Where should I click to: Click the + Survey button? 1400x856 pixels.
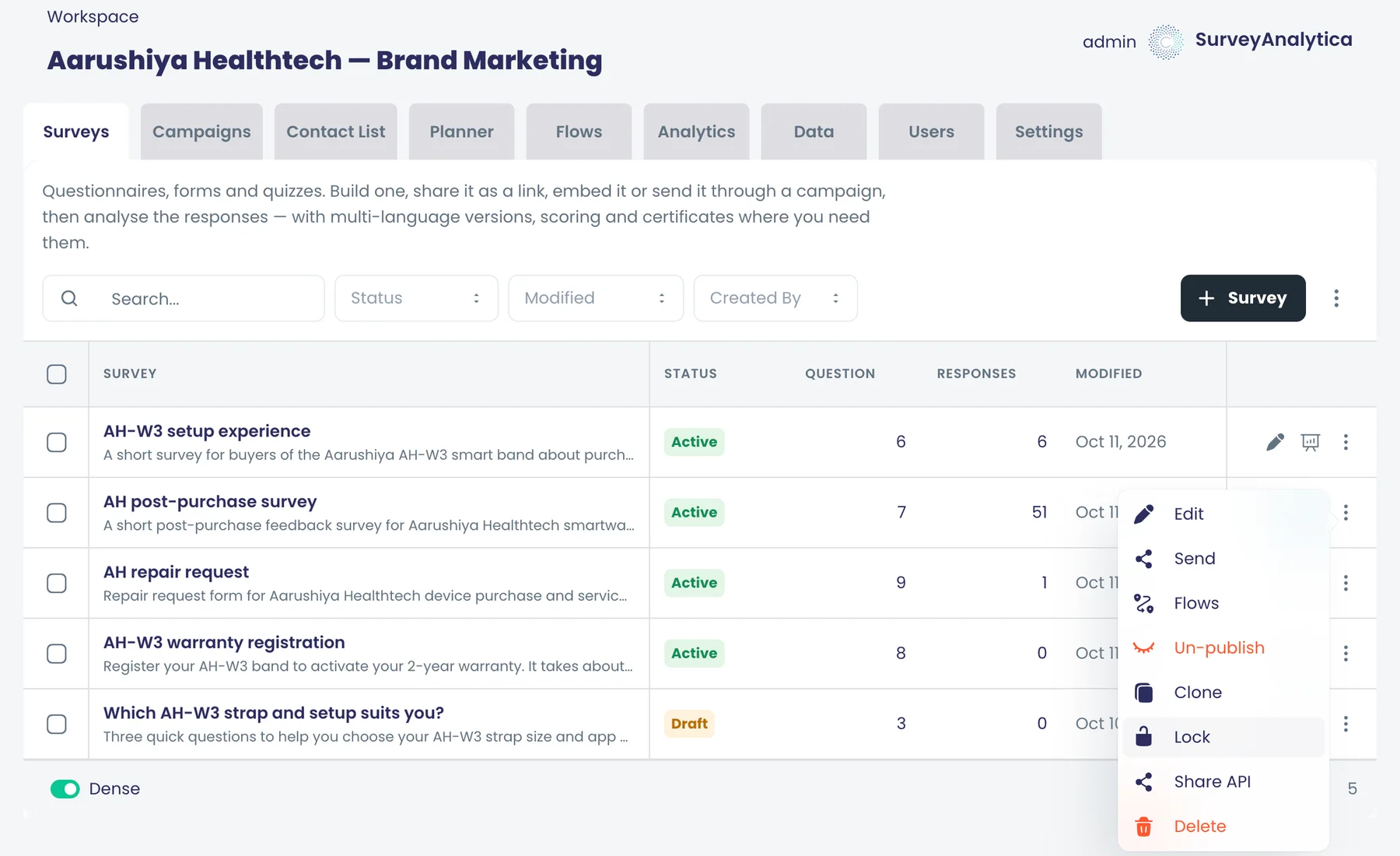point(1243,298)
